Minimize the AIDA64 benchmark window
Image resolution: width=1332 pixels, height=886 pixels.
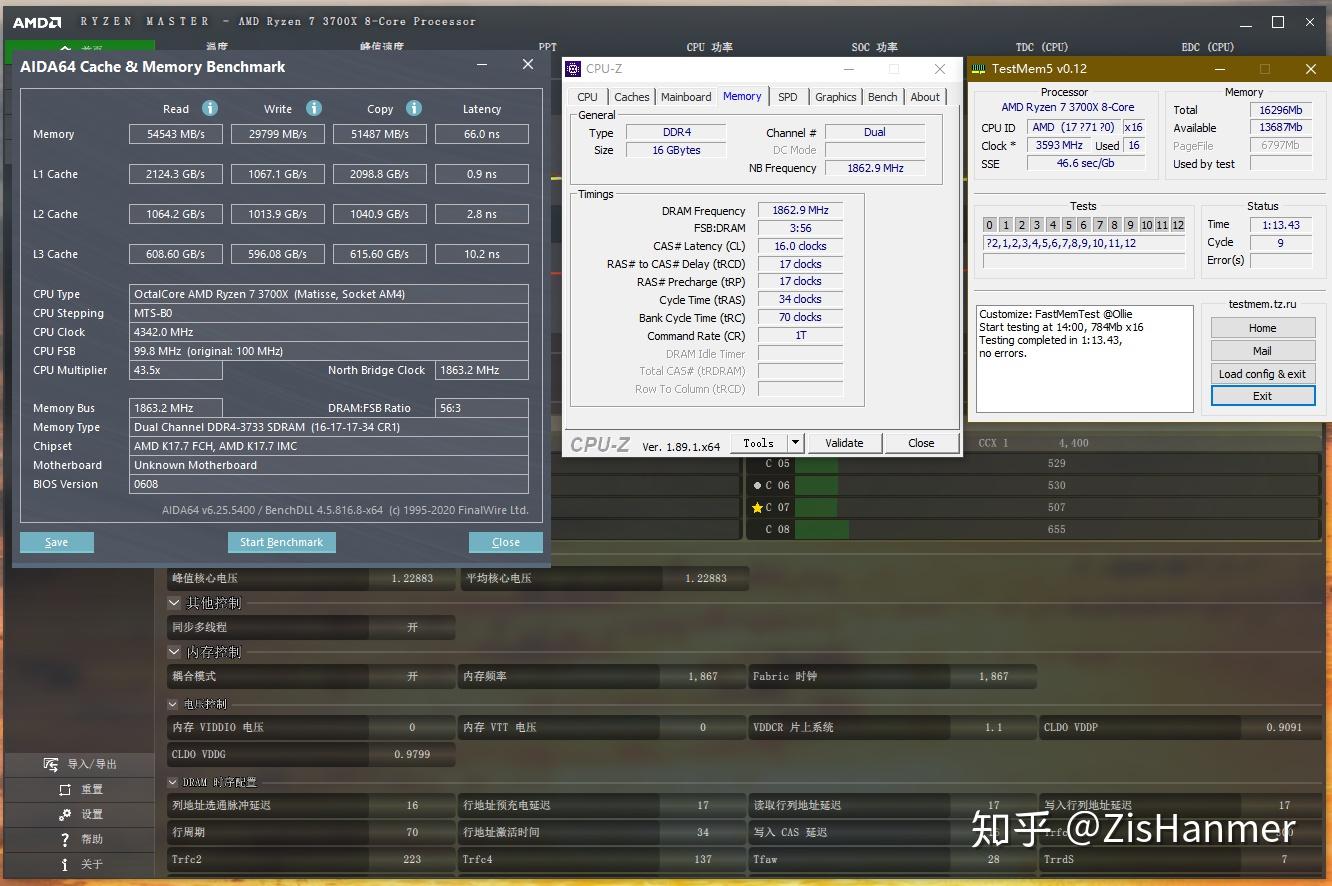point(482,65)
